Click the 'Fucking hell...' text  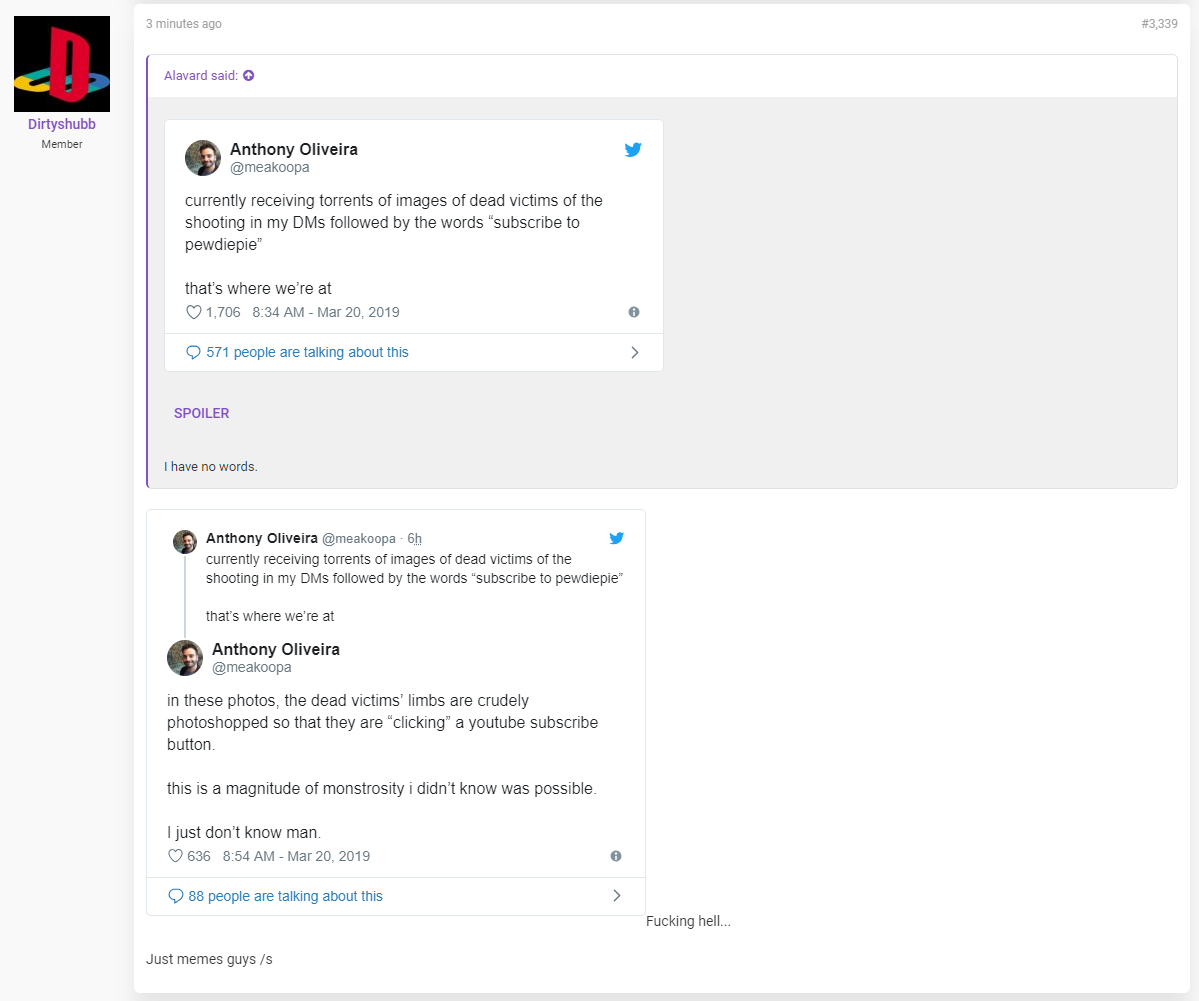[688, 921]
